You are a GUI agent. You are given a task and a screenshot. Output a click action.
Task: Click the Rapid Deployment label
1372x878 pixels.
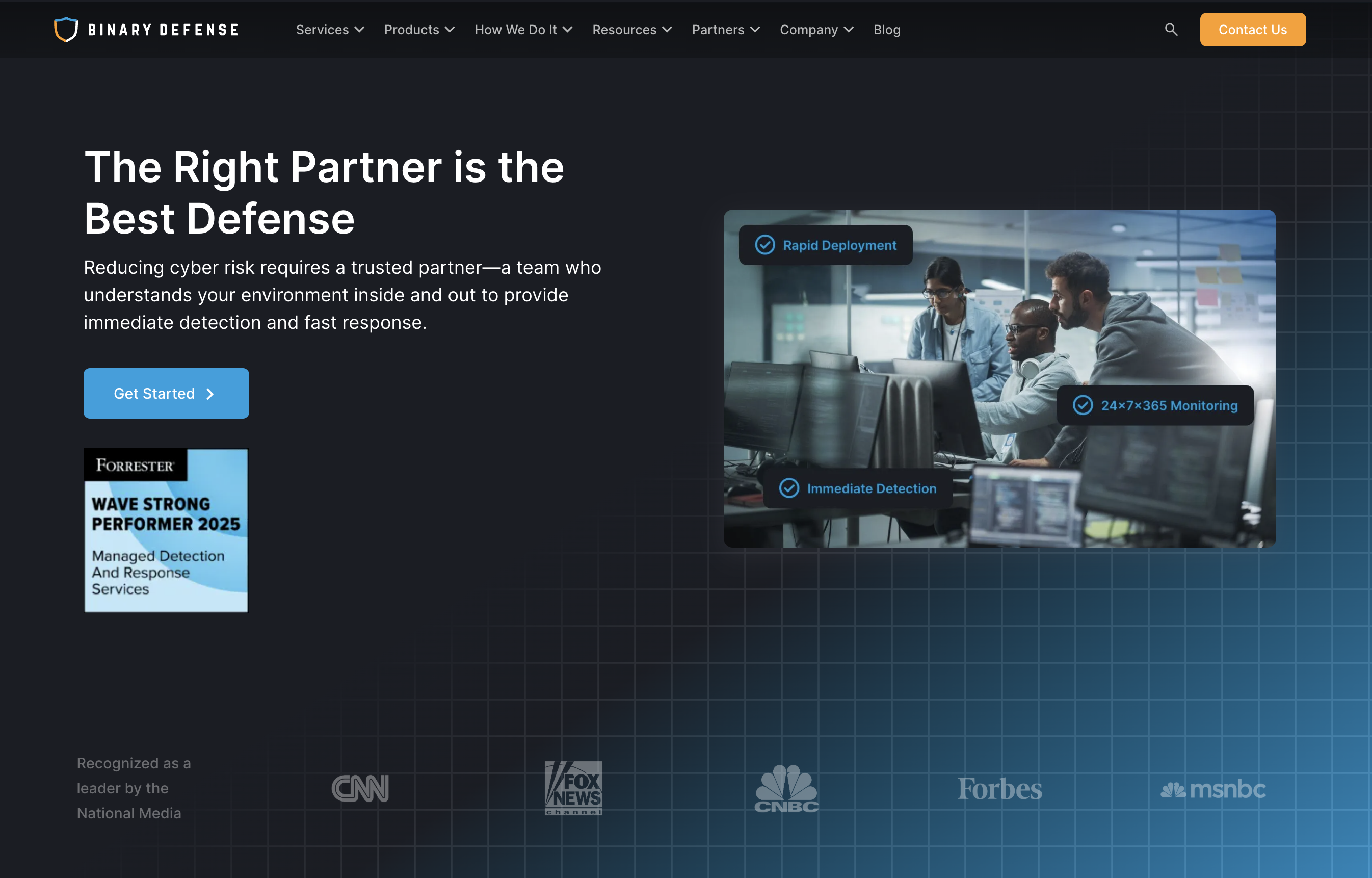pos(839,245)
